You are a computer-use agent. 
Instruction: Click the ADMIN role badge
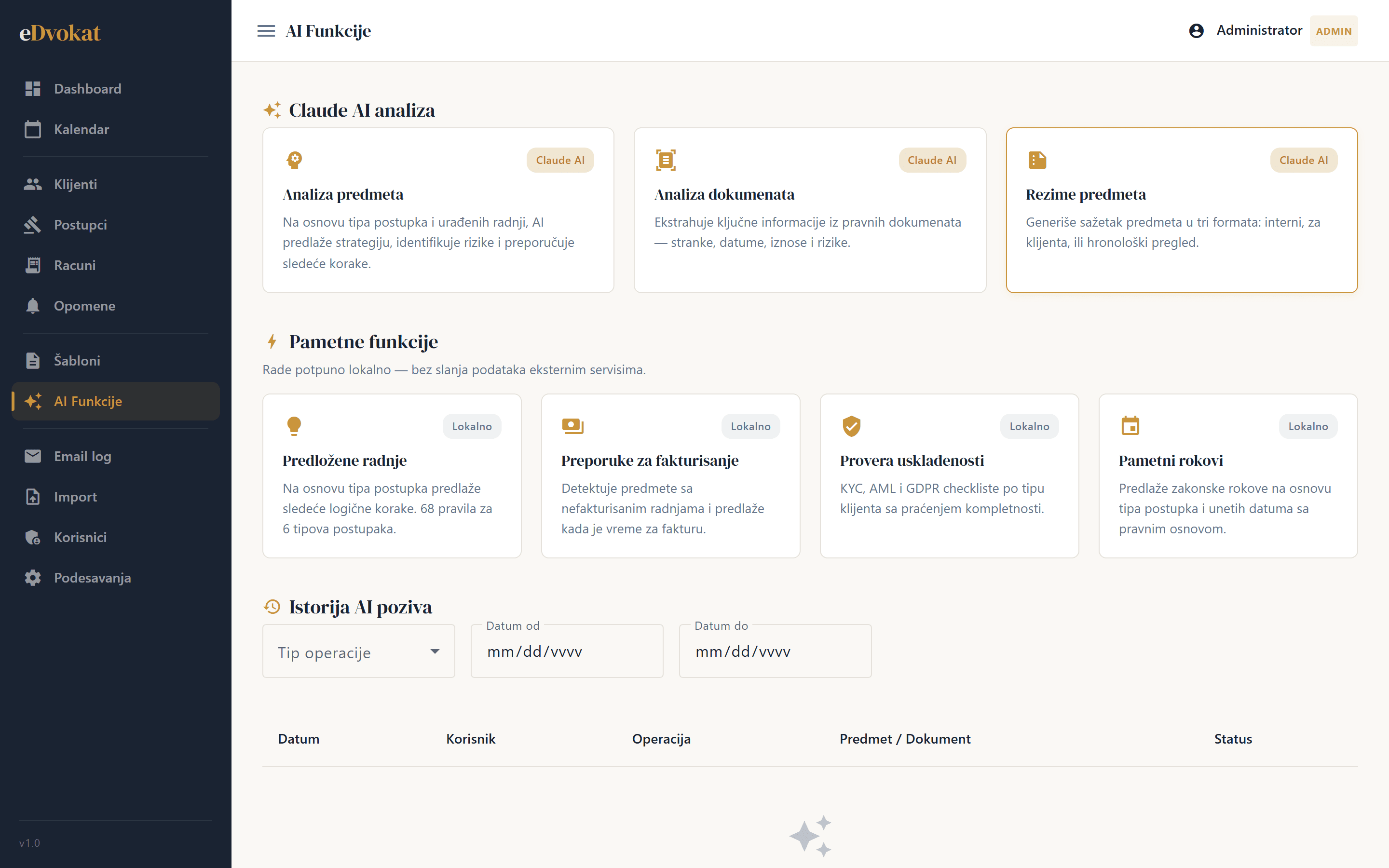[x=1334, y=31]
